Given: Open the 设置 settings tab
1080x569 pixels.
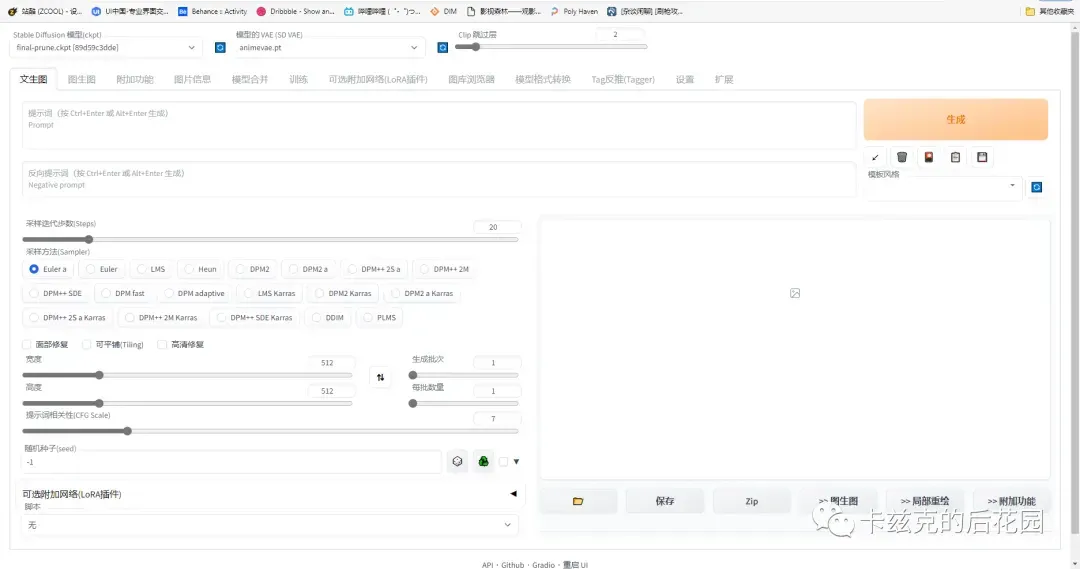Looking at the screenshot, I should [685, 79].
